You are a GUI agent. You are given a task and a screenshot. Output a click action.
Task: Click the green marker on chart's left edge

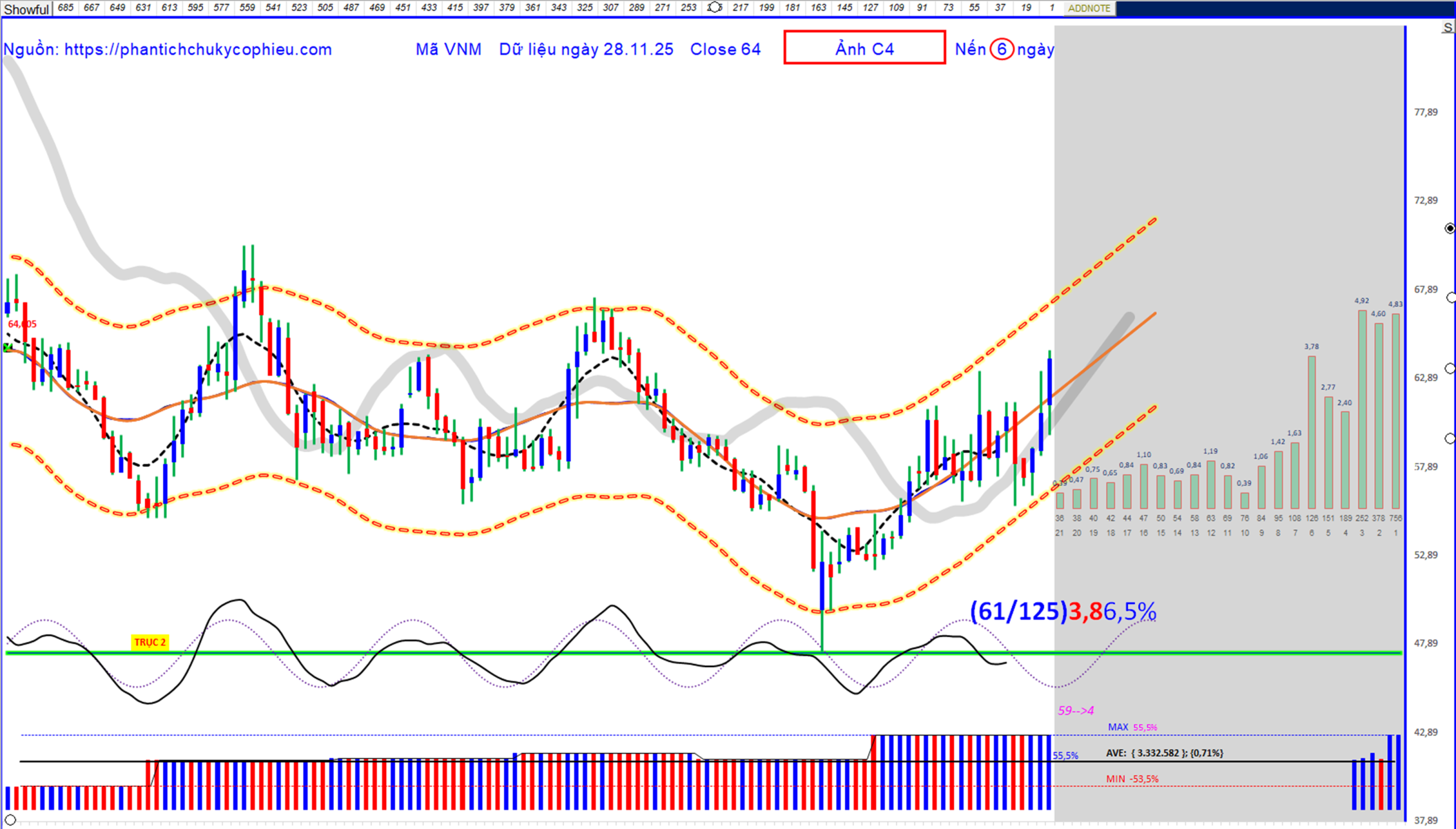pos(7,347)
